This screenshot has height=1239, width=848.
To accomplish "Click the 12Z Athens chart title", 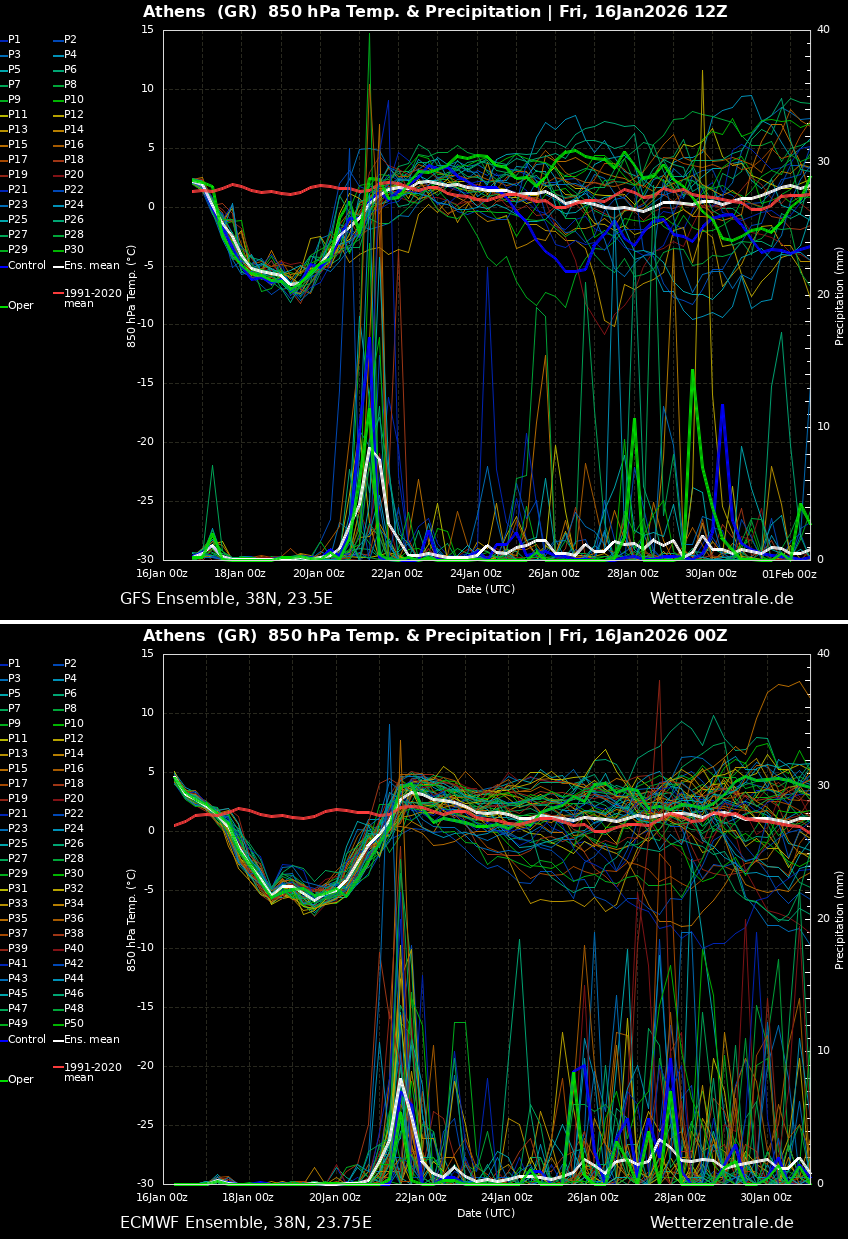I will [435, 12].
